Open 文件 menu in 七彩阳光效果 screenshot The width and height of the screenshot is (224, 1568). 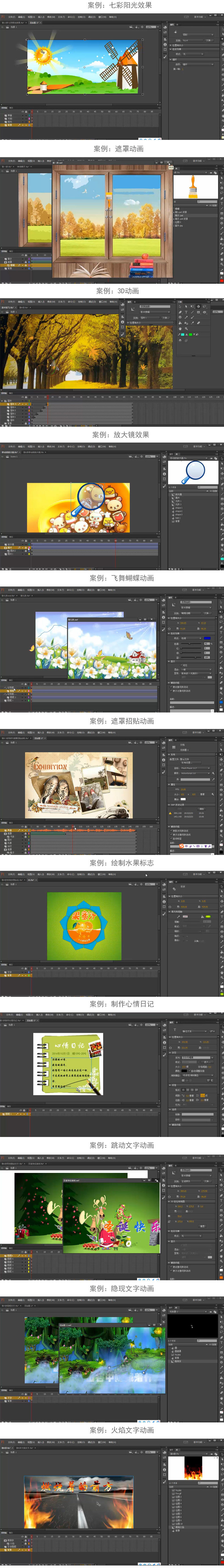click(12, 17)
